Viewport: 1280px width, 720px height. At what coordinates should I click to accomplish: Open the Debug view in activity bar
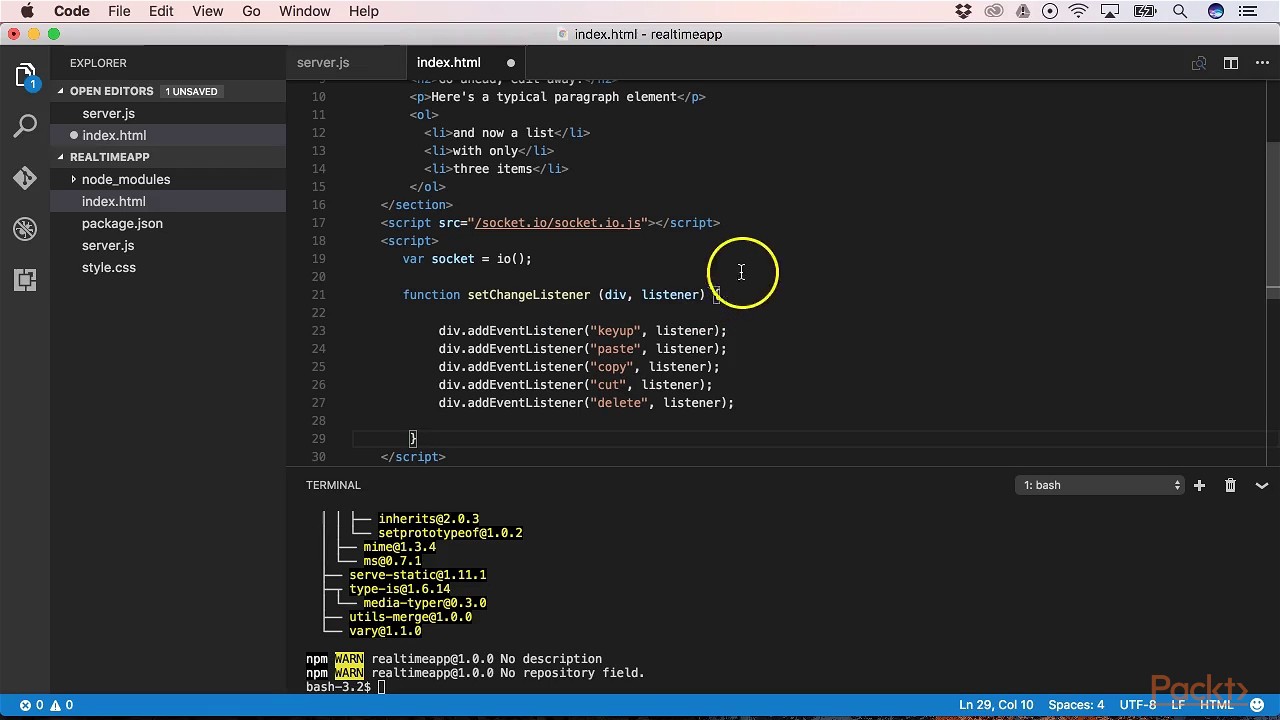pyautogui.click(x=25, y=229)
